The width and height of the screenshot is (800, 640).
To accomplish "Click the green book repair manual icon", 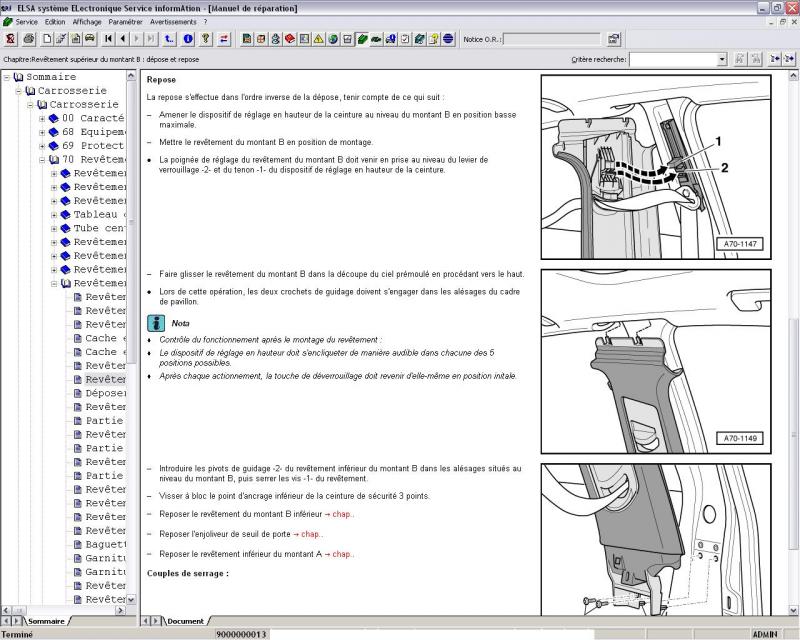I will tap(362, 39).
